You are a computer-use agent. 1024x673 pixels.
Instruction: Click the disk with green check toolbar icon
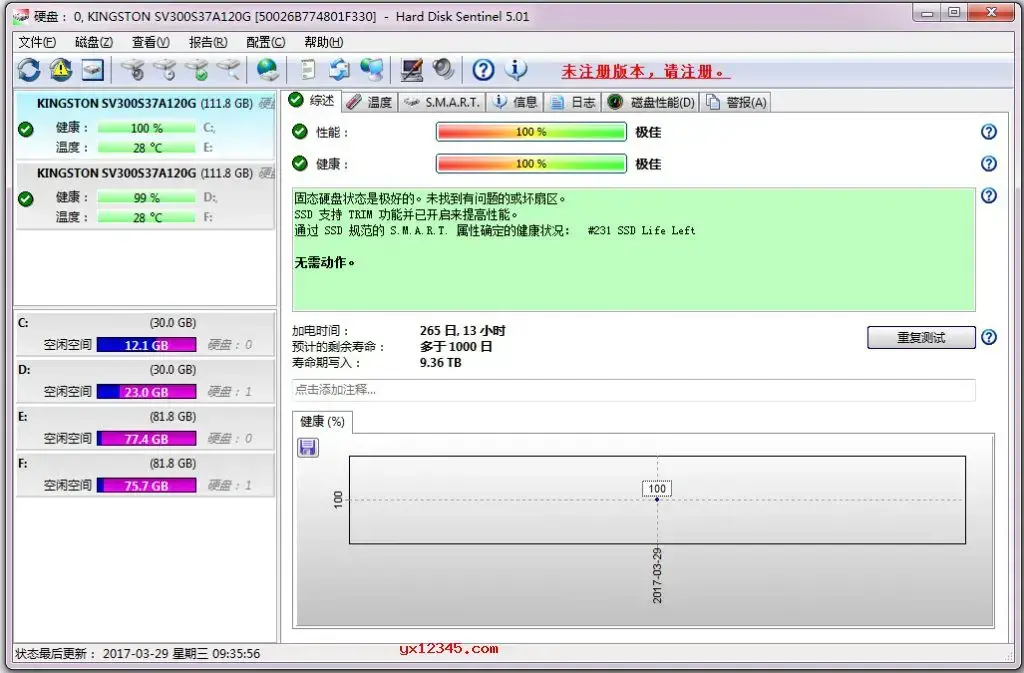pyautogui.click(x=197, y=69)
